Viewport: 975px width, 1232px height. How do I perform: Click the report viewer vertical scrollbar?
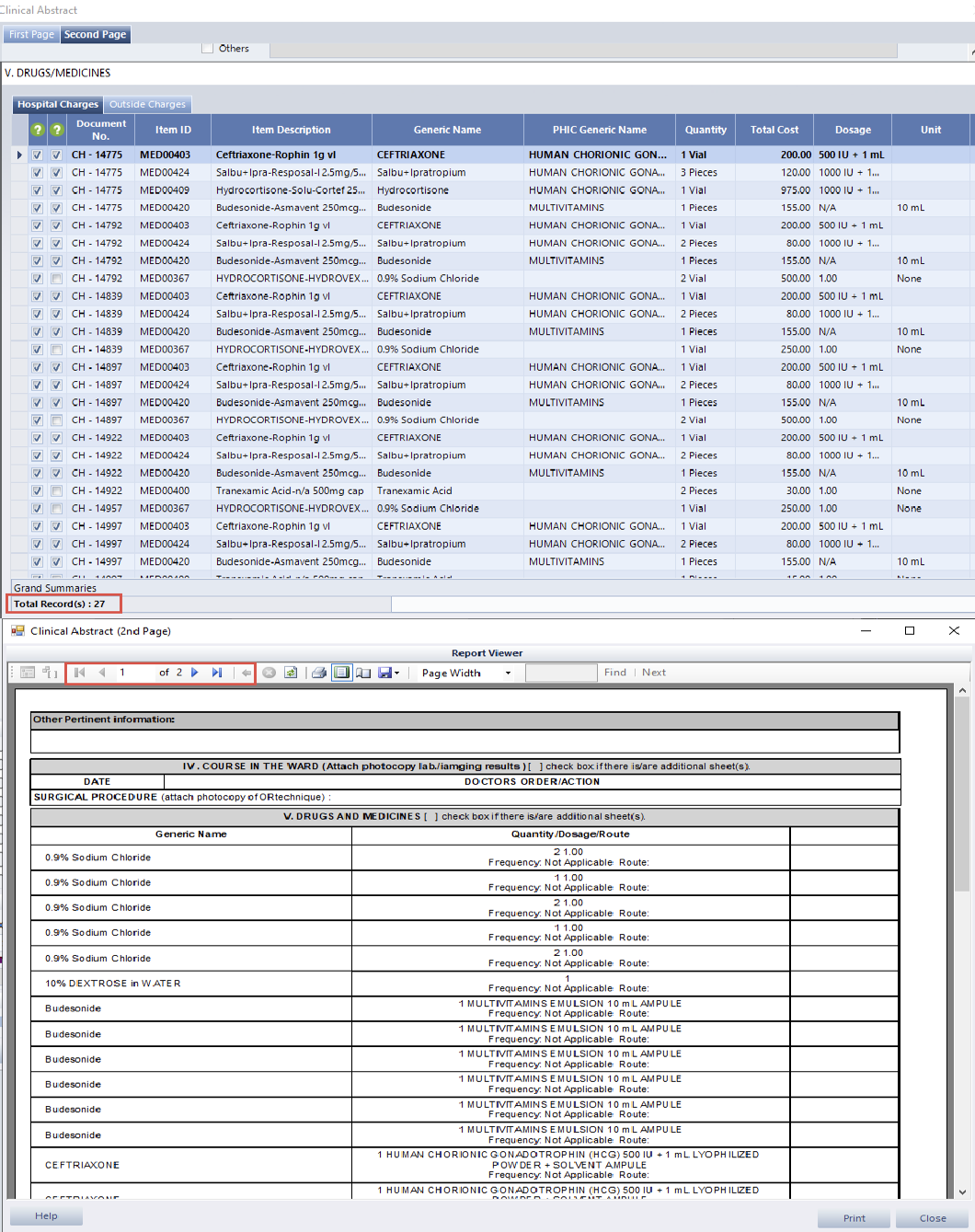point(962,793)
